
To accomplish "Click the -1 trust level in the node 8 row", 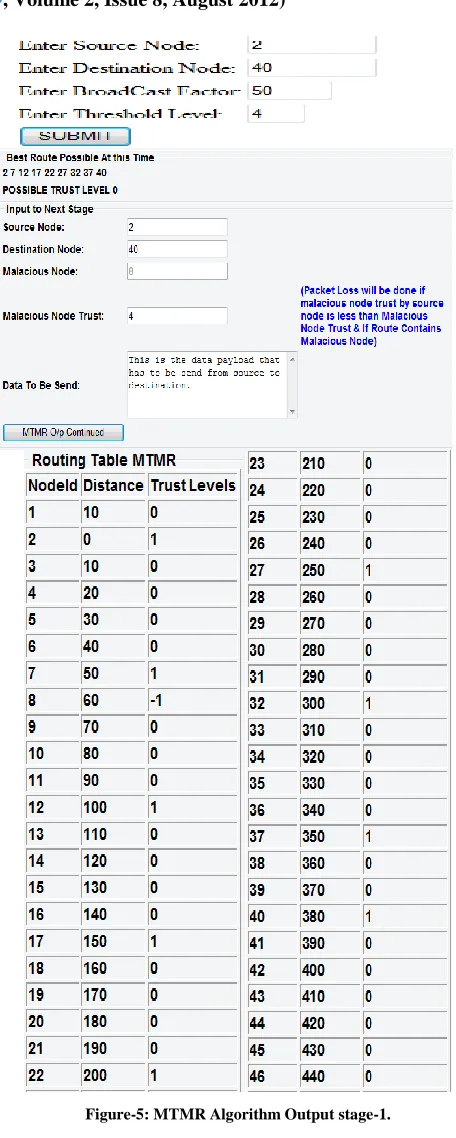I will click(x=158, y=700).
